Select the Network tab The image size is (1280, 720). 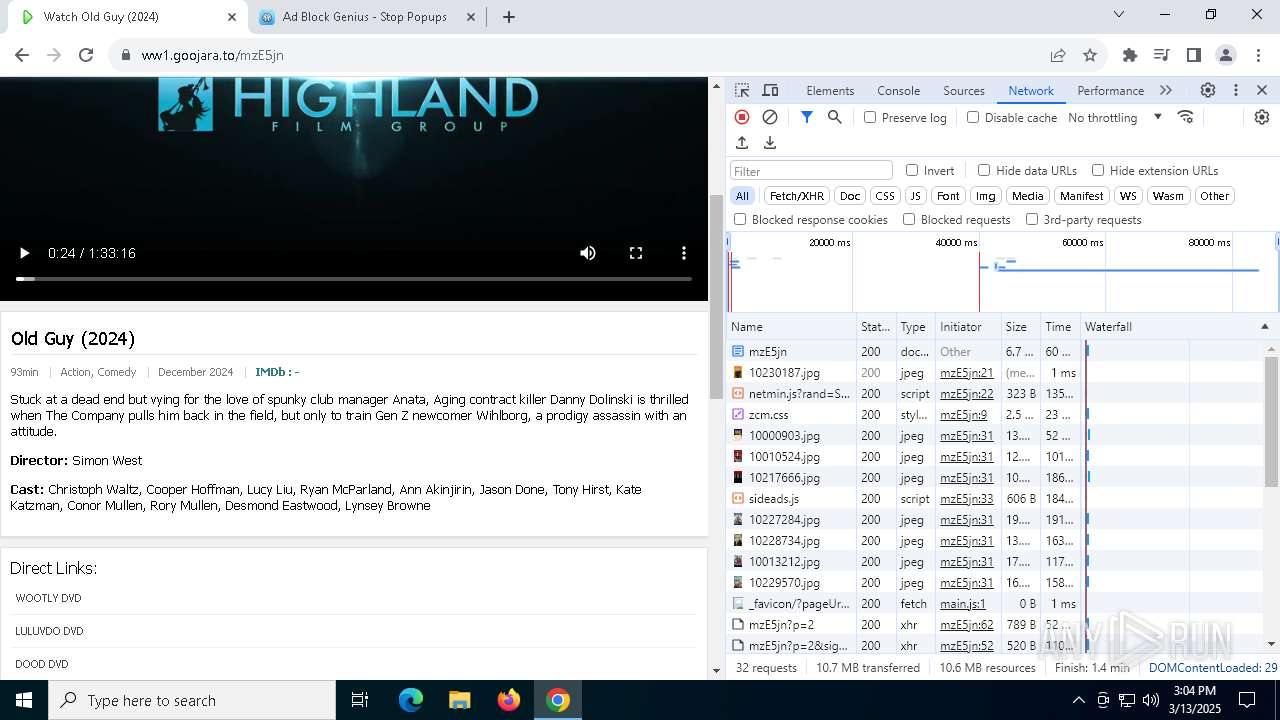click(x=1031, y=90)
